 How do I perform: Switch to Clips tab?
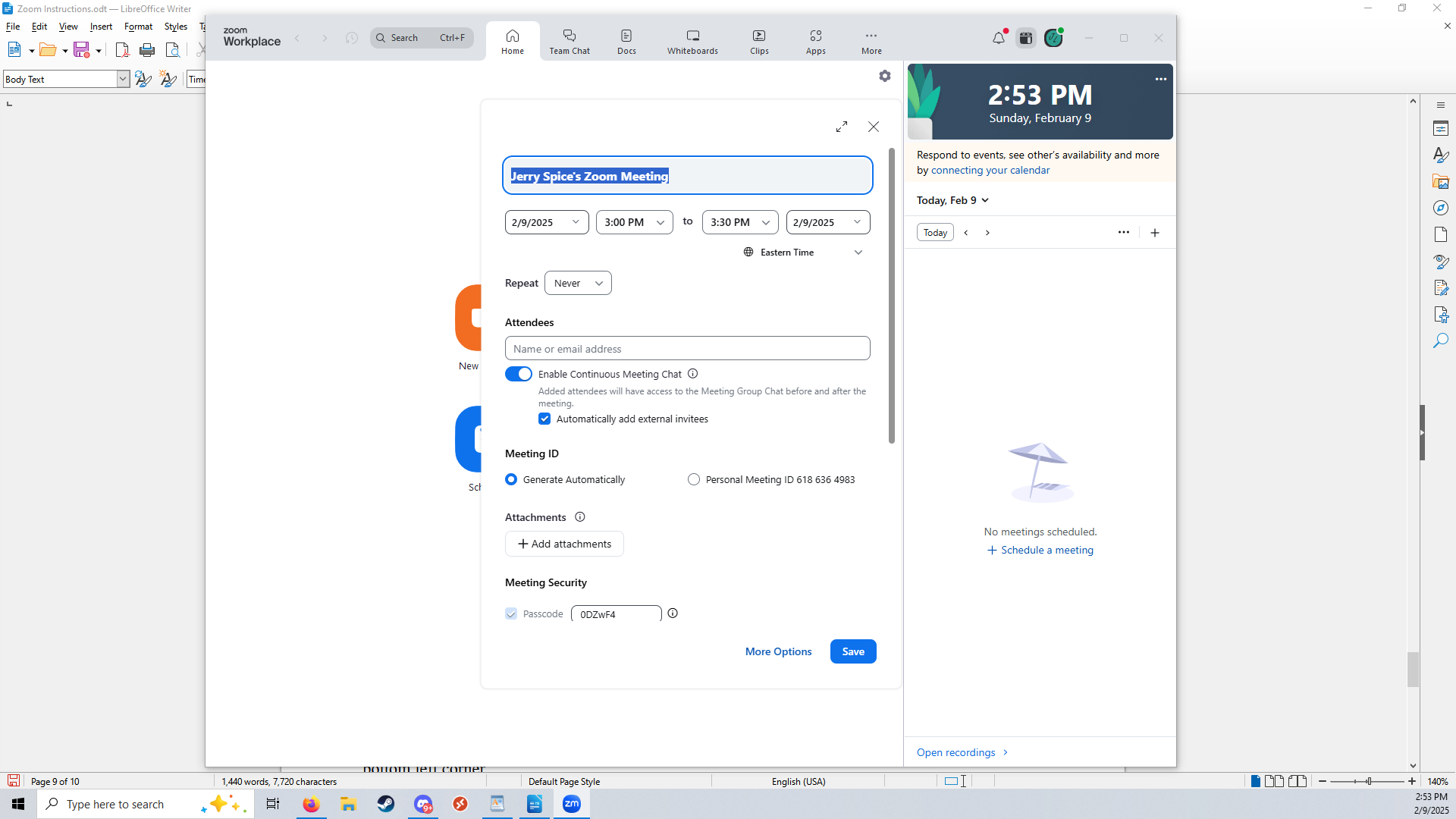click(759, 41)
